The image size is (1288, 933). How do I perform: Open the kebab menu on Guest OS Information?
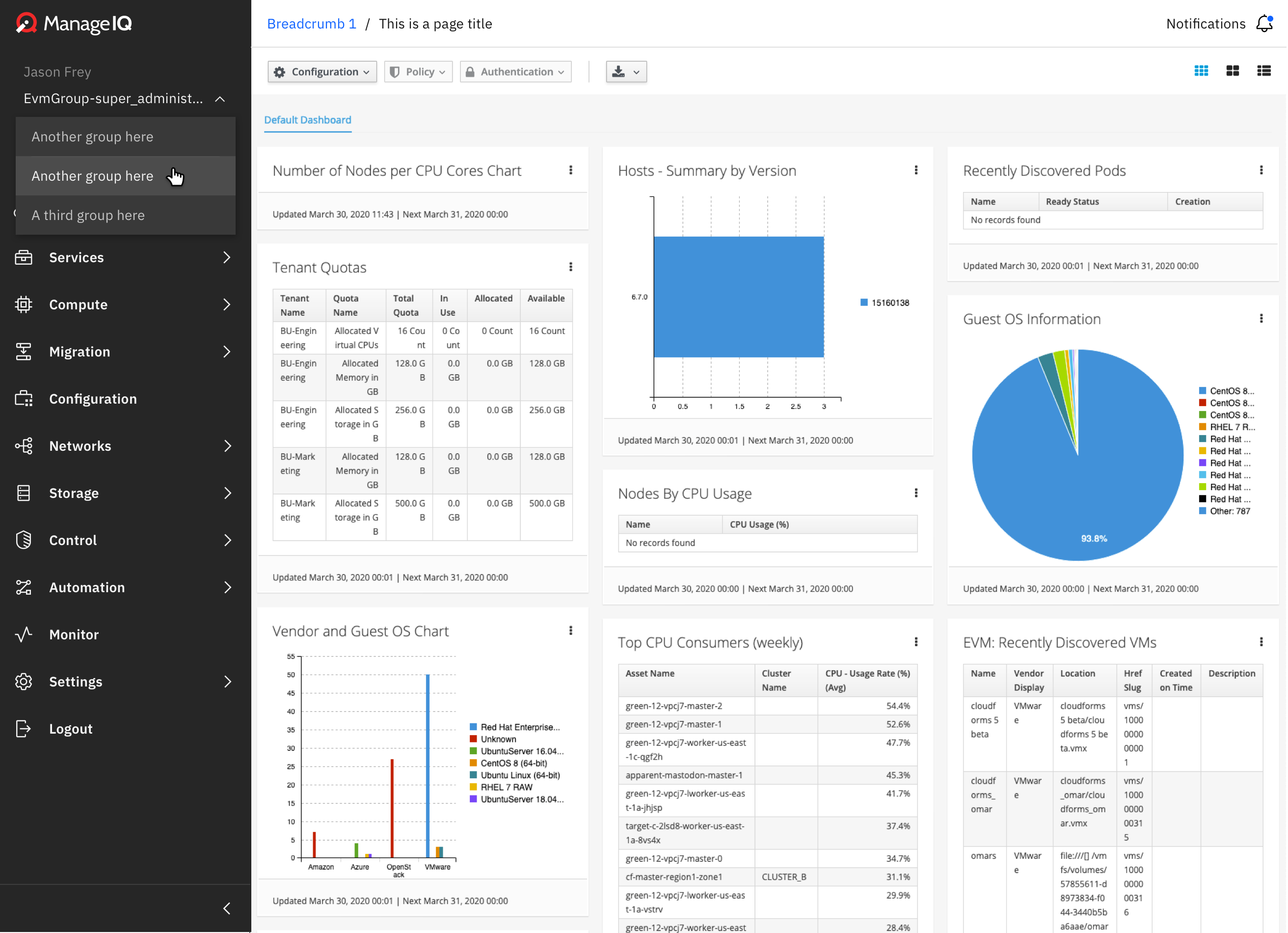pyautogui.click(x=1262, y=318)
